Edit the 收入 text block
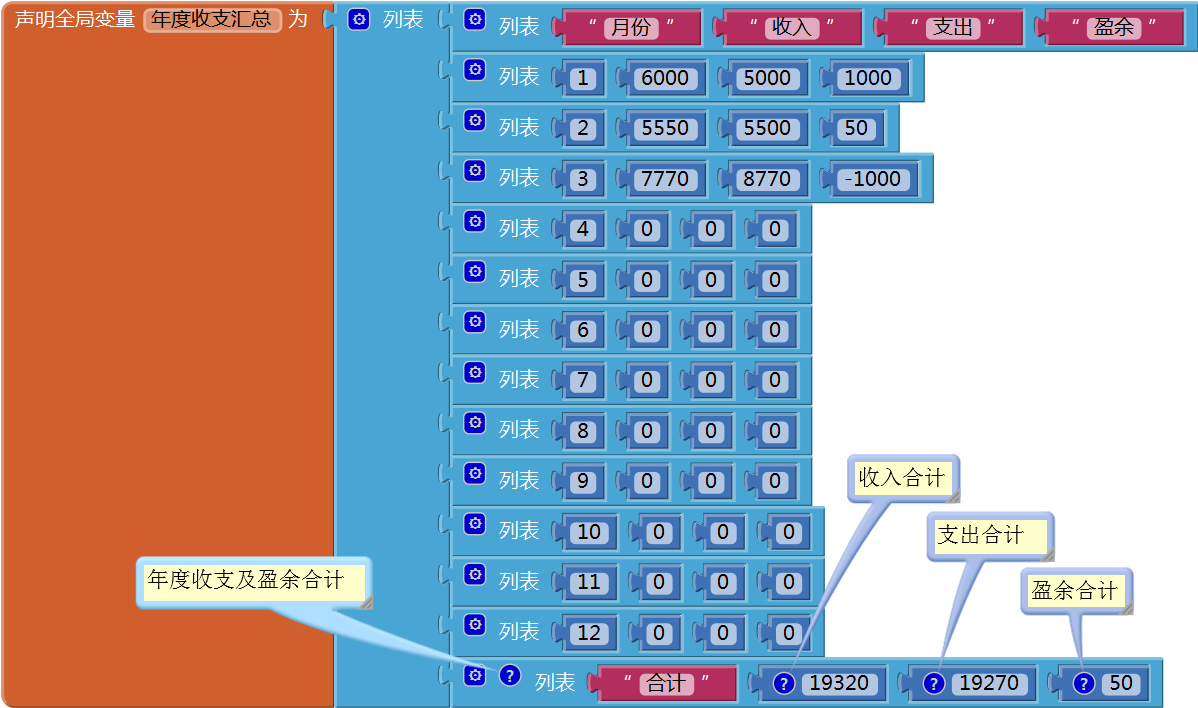The image size is (1198, 708). pyautogui.click(x=792, y=27)
